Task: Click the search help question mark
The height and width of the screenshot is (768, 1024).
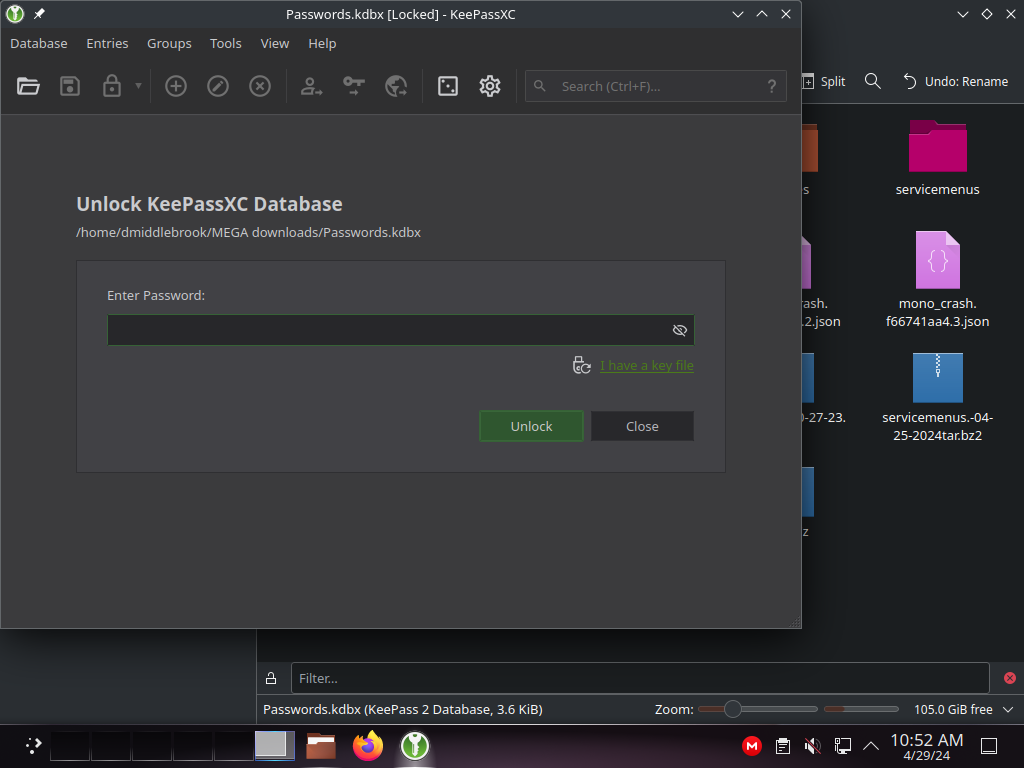Action: pyautogui.click(x=772, y=86)
